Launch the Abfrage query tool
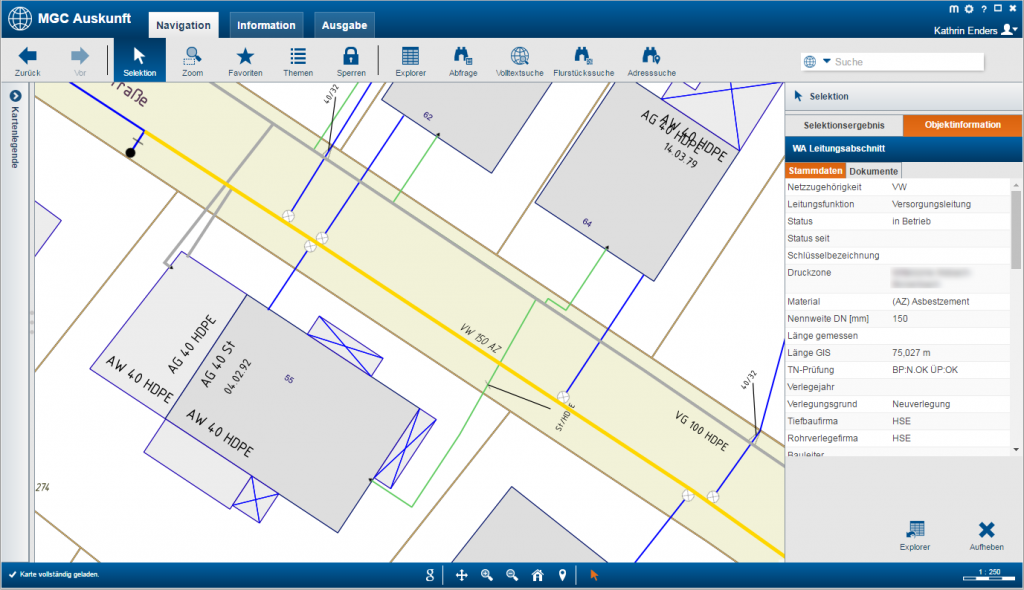The height and width of the screenshot is (590, 1024). coord(462,61)
